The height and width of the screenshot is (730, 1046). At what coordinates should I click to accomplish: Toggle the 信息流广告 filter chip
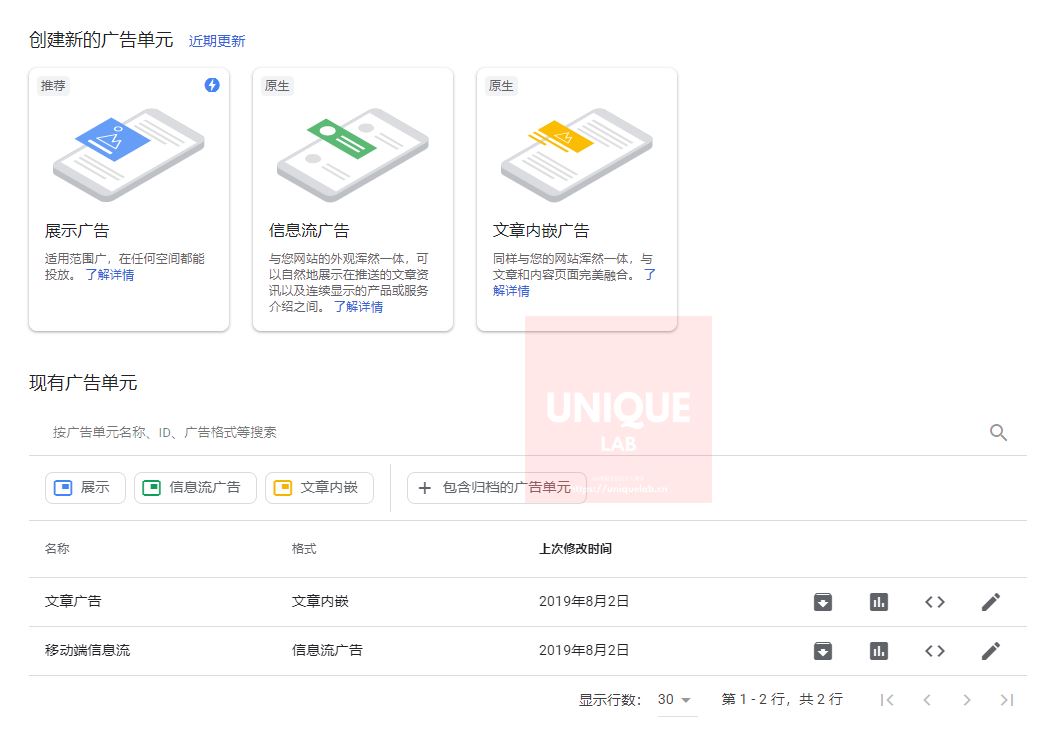tap(194, 487)
